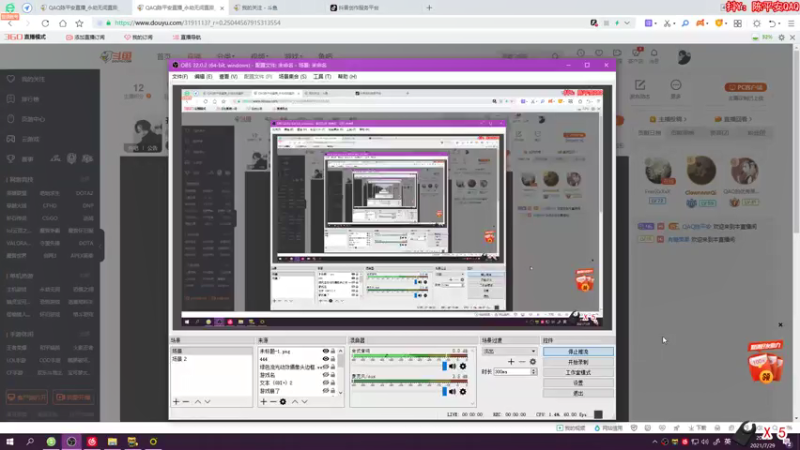Open 我的订阅 bookmark link

pyautogui.click(x=138, y=37)
